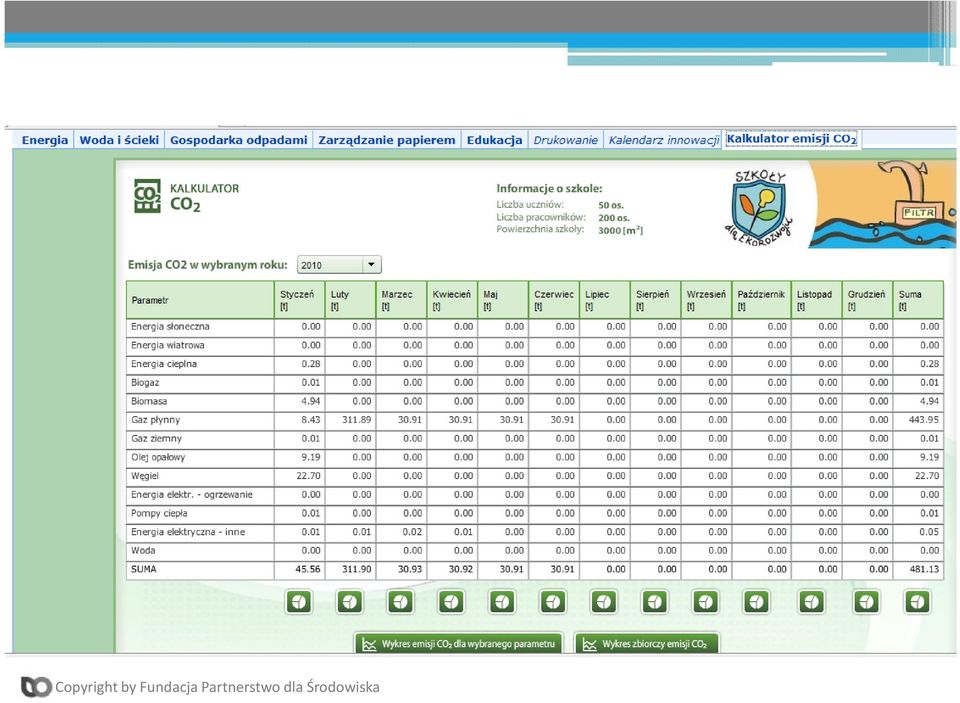The height and width of the screenshot is (703, 960).
Task: Click the Suma column header
Action: point(918,300)
